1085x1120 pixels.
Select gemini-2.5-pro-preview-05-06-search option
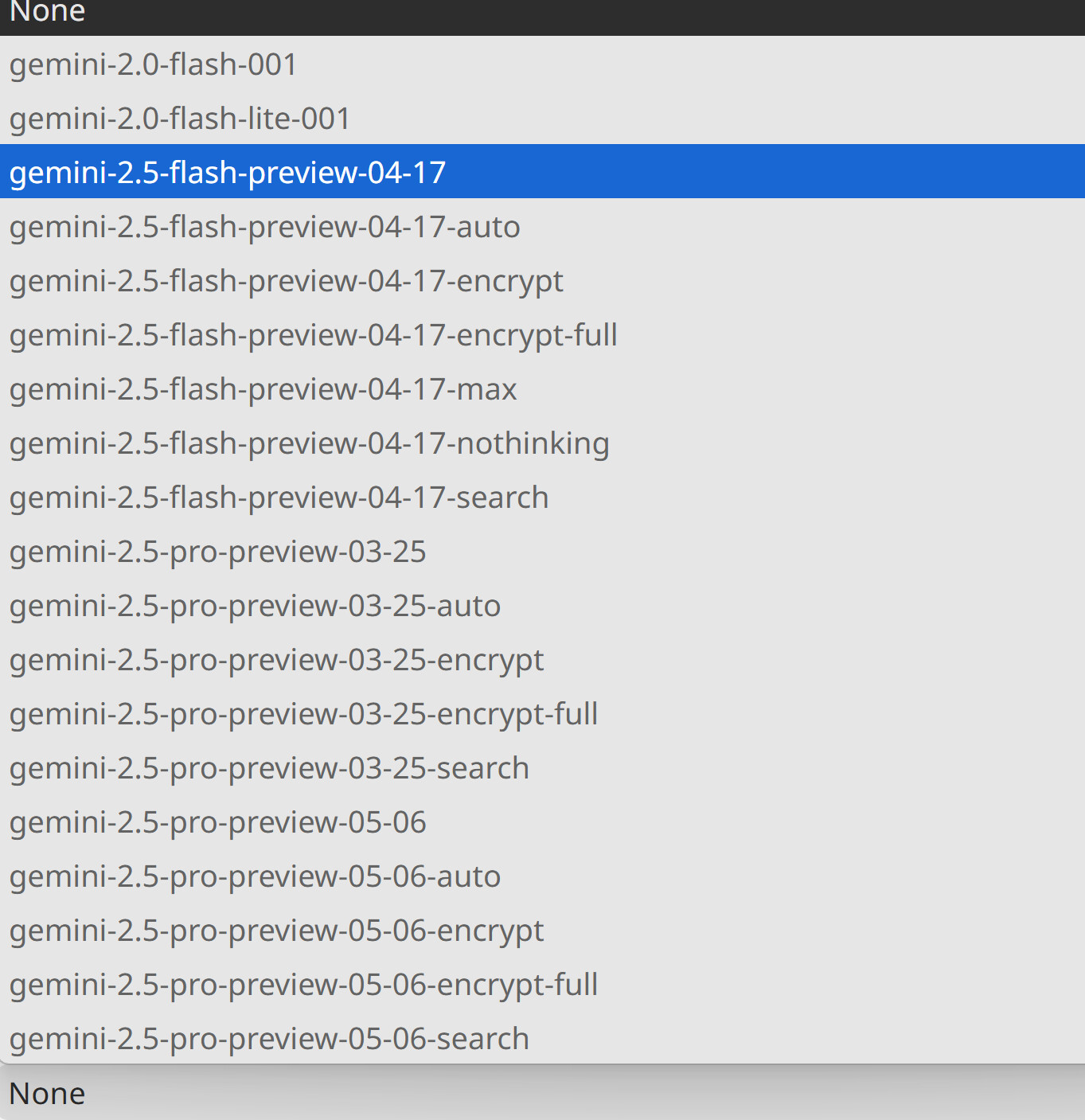tap(269, 1039)
